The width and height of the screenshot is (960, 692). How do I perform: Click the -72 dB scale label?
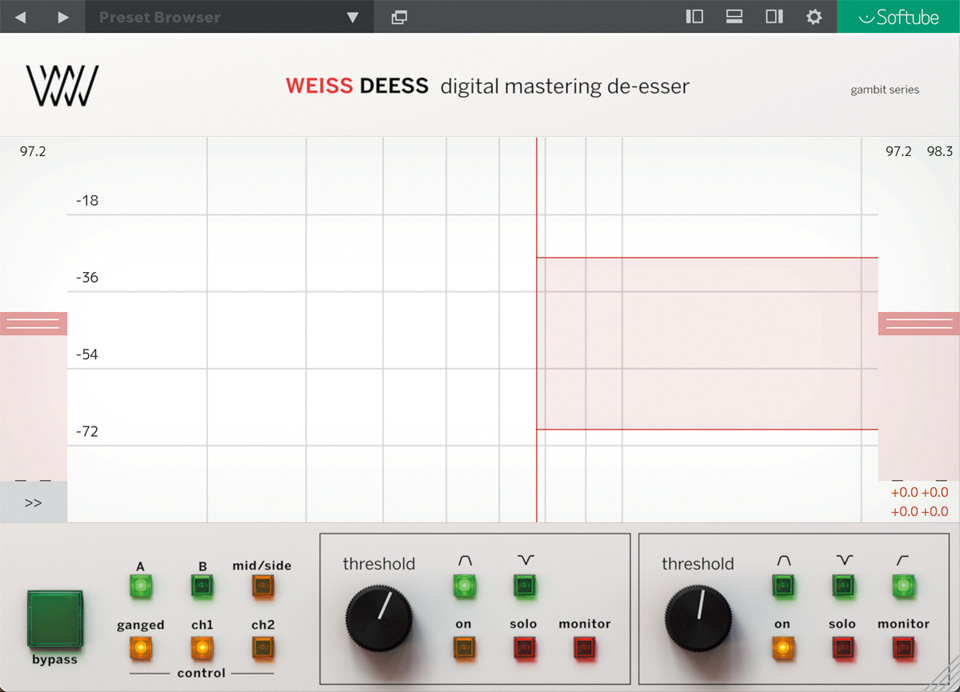87,431
